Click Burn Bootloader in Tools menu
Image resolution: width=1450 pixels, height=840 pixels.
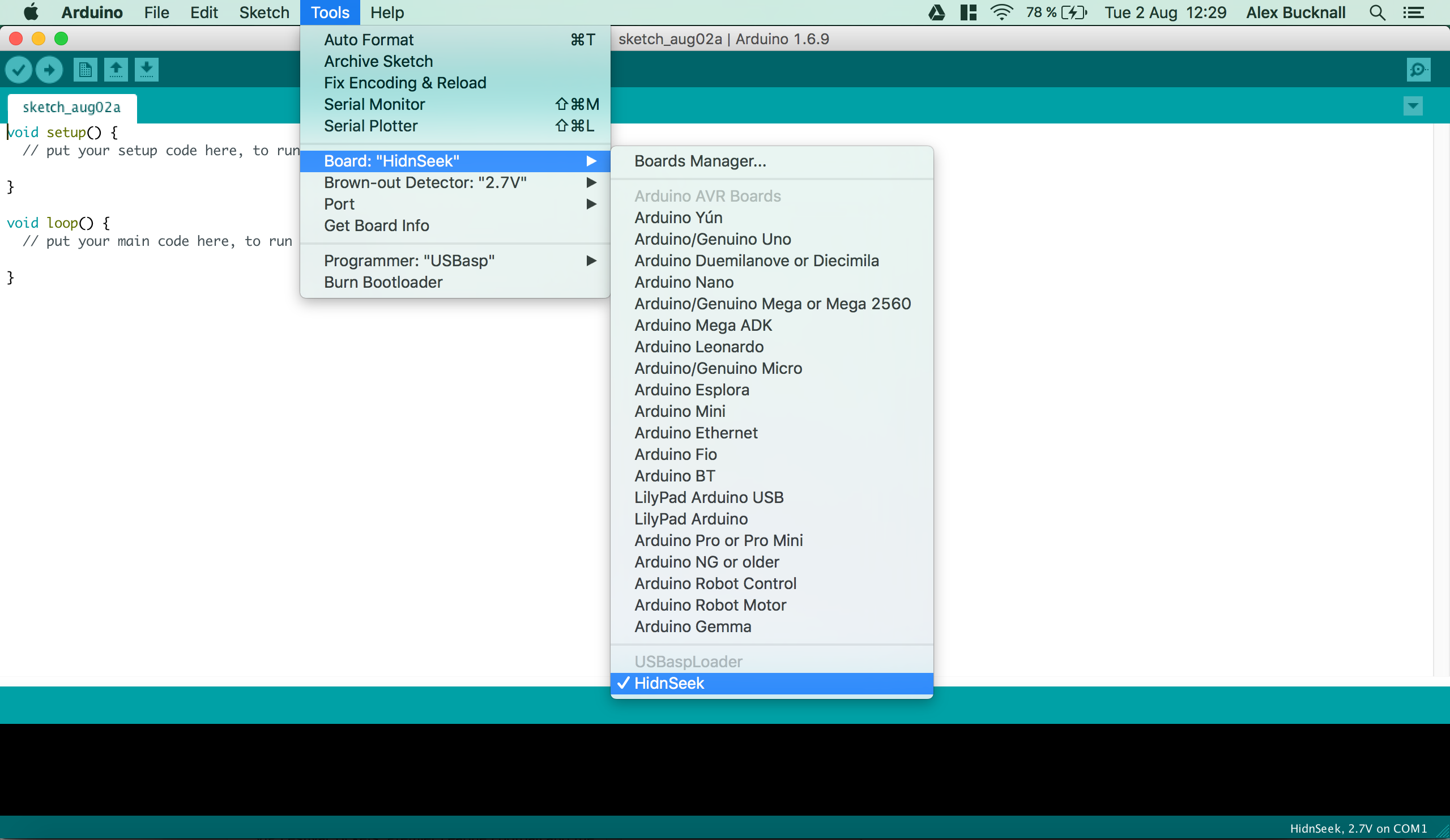point(383,282)
